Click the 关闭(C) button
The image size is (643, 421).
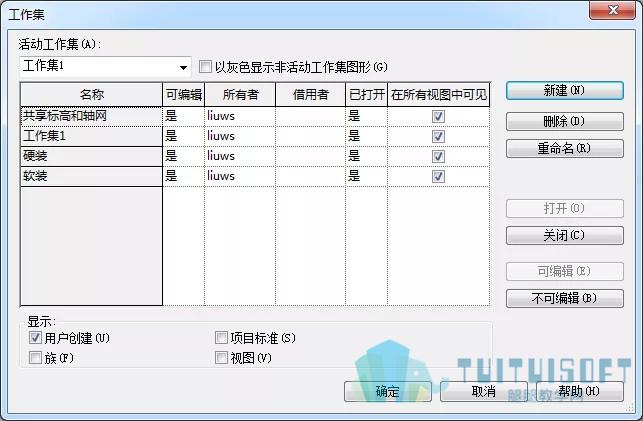(x=565, y=235)
